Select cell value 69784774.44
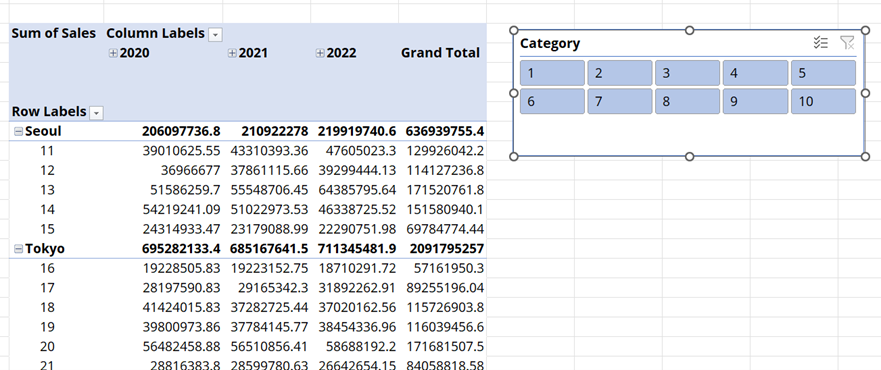 pos(446,229)
